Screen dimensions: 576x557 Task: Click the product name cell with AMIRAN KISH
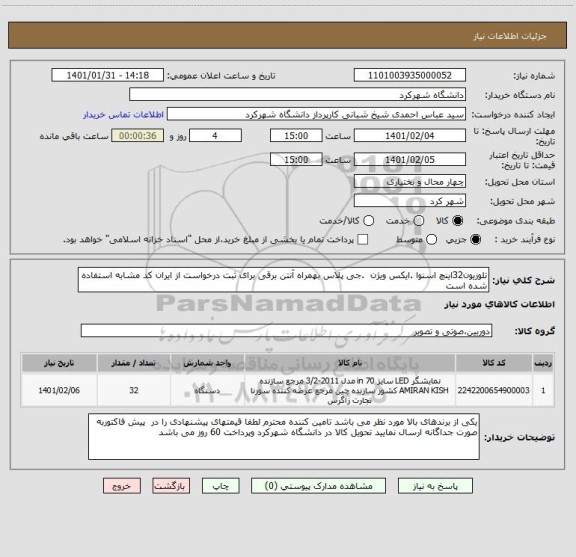(x=350, y=390)
